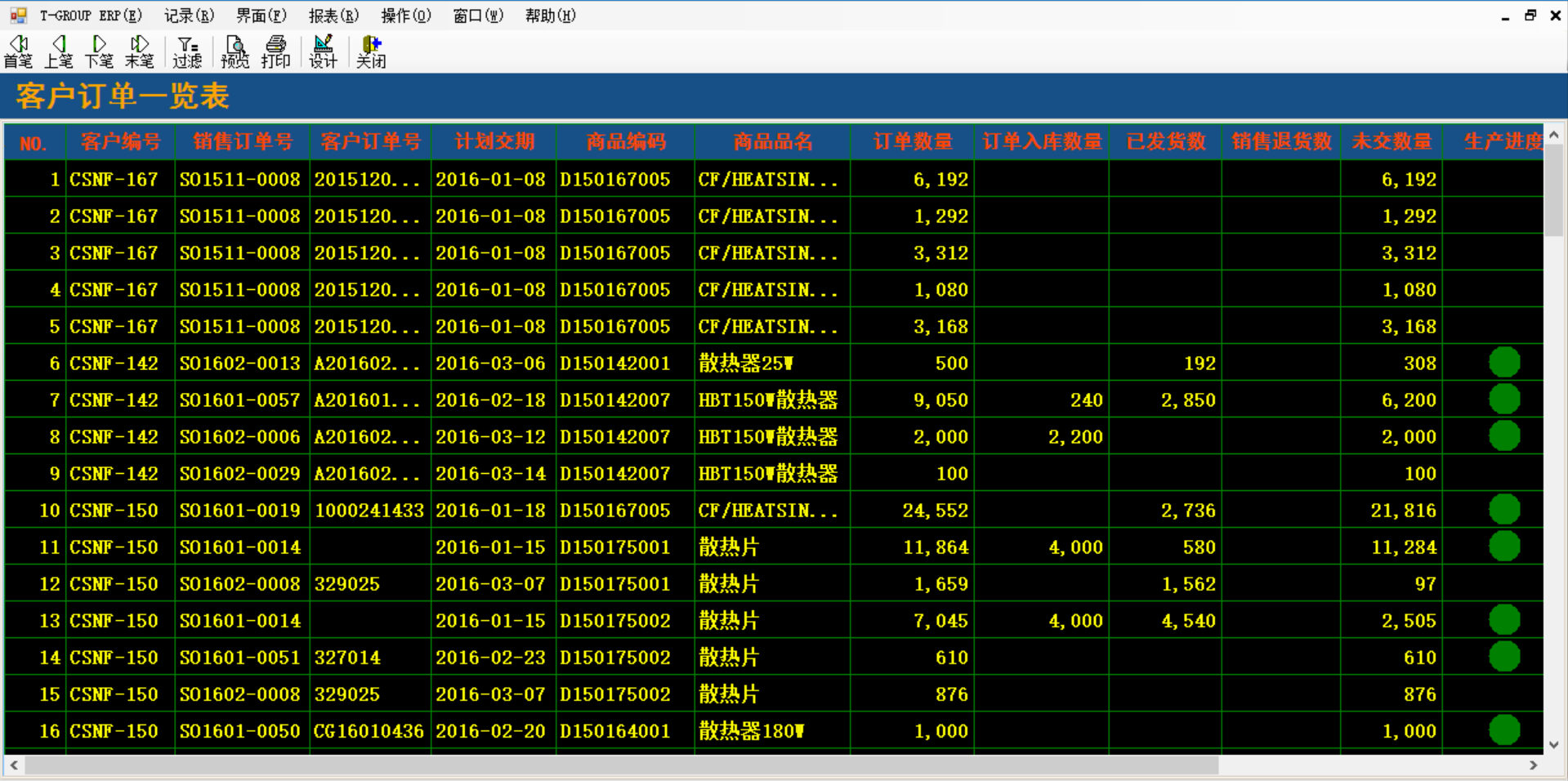Click green progress dot in row 11
The height and width of the screenshot is (781, 1568).
coord(1504,546)
